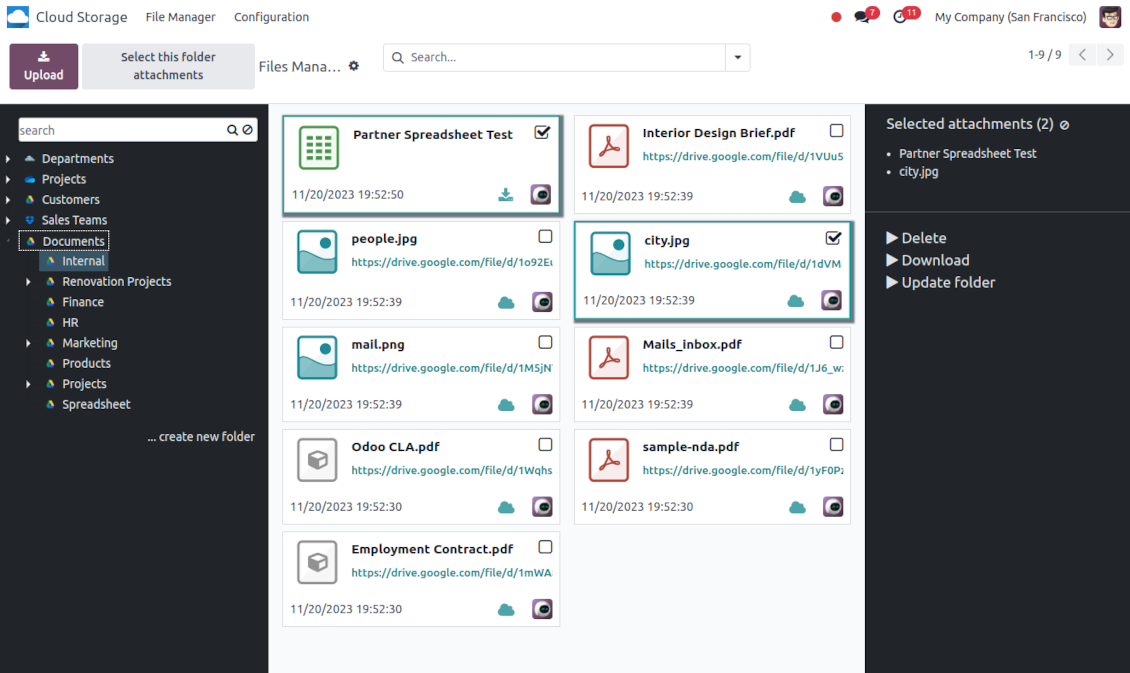Open the conversations icon with badge 7
Viewport: 1130px width, 673px height.
click(x=862, y=17)
